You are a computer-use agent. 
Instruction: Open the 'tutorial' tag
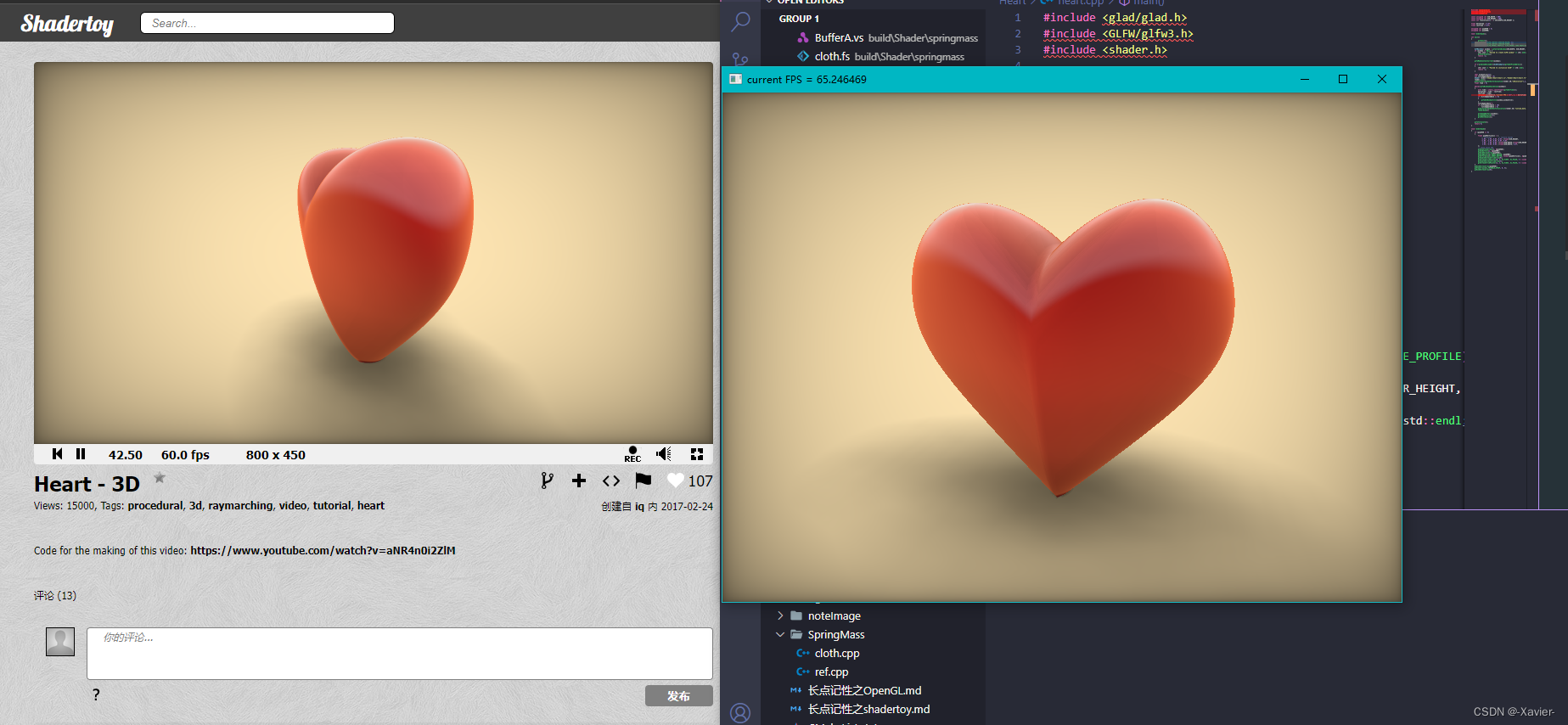332,505
